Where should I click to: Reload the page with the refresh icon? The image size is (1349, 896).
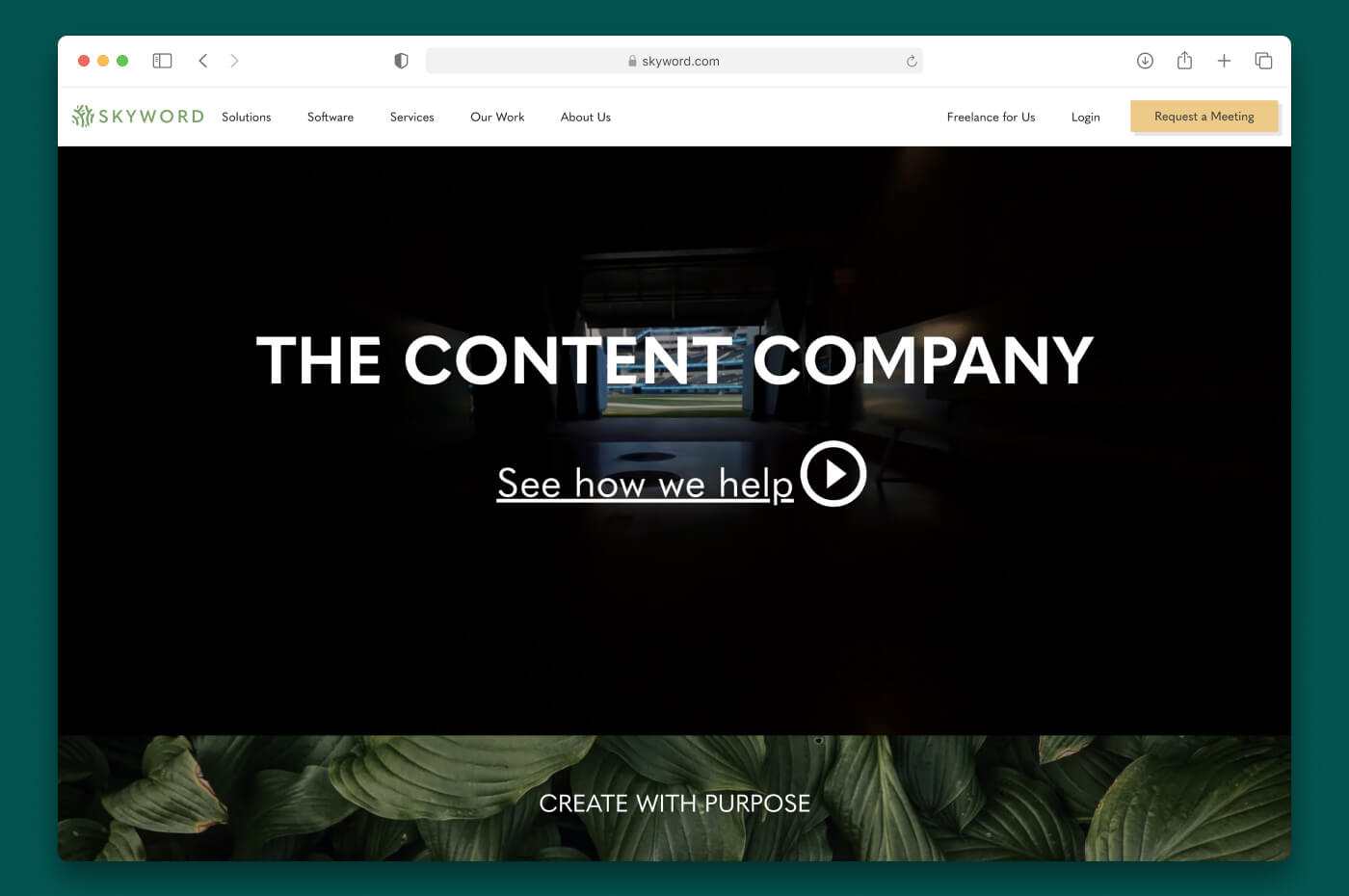(x=912, y=61)
